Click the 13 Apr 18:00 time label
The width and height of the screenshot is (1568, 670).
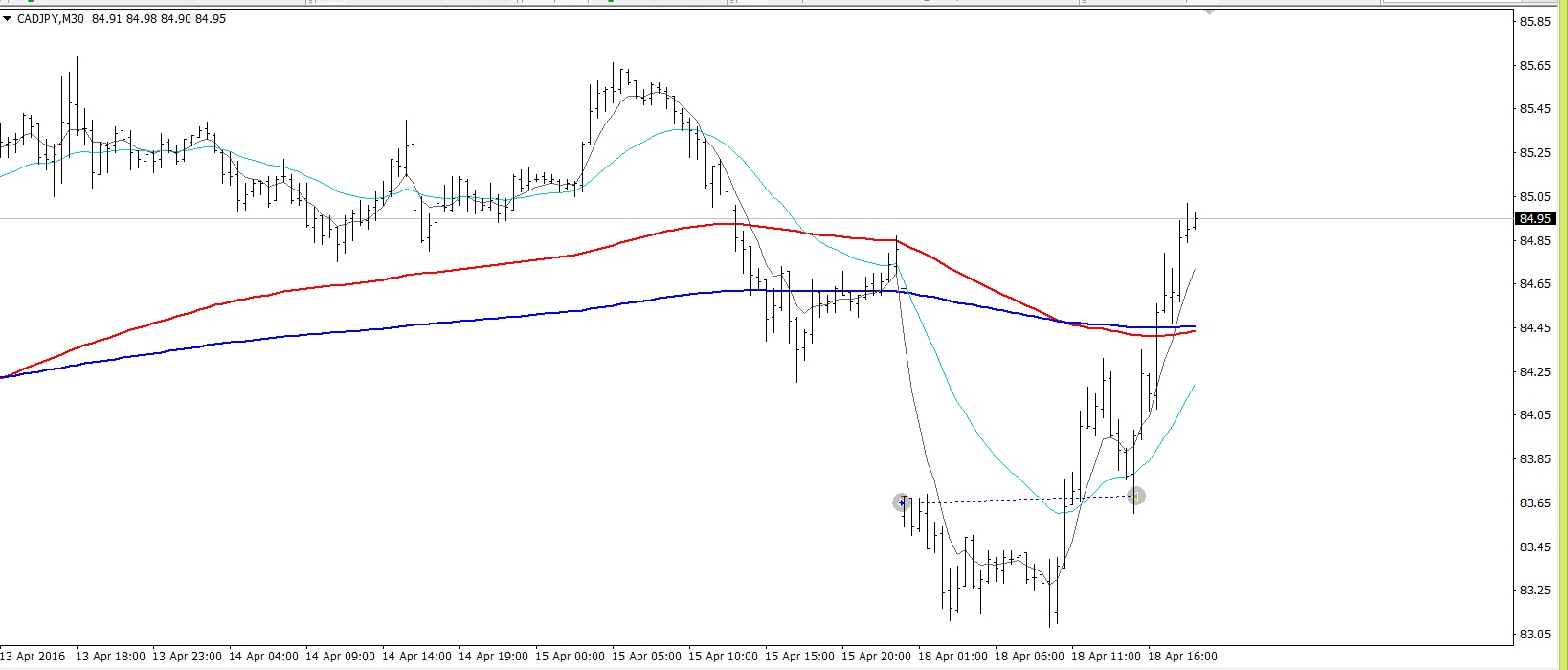click(x=111, y=657)
